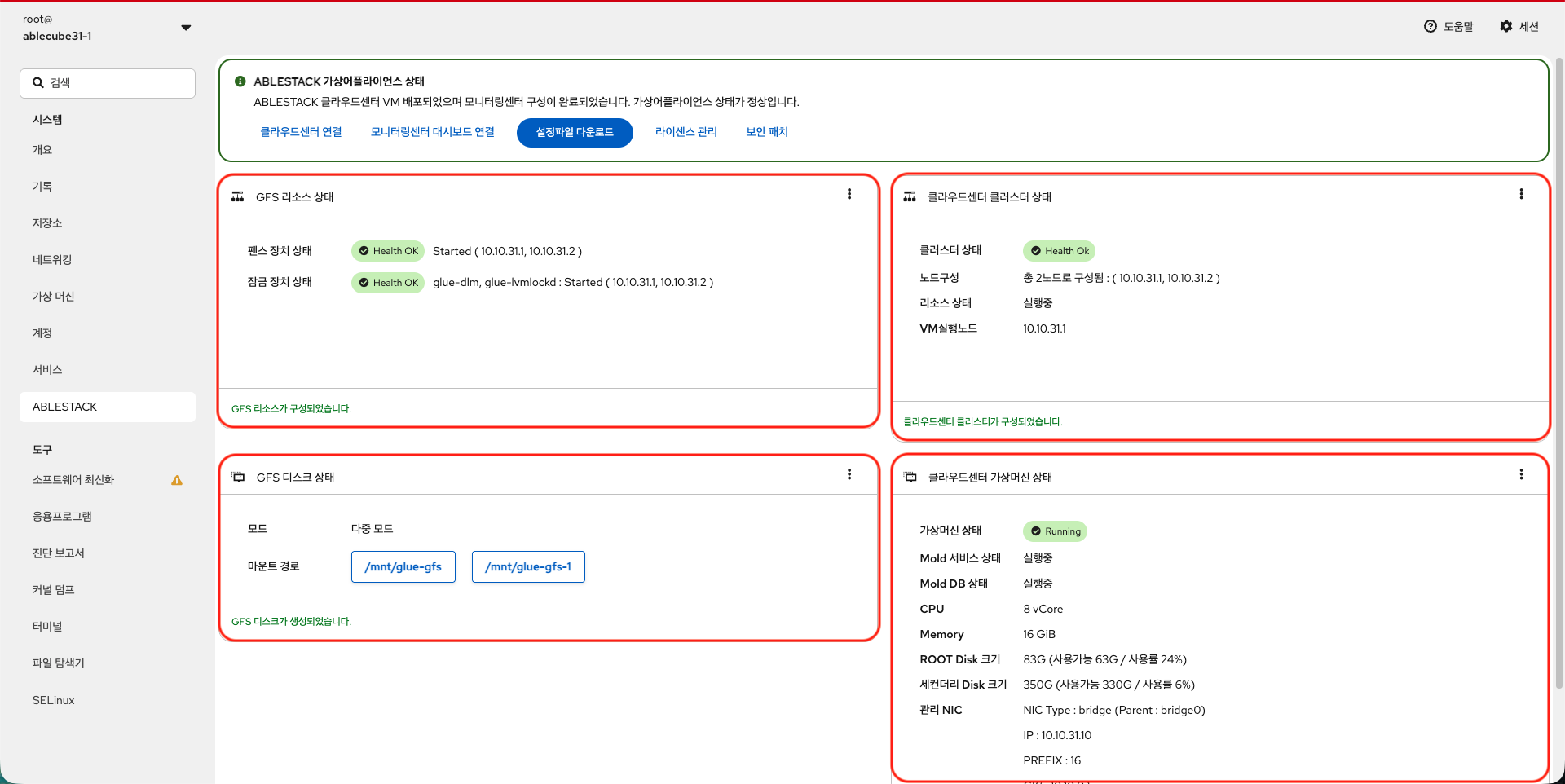Click the software update warning triangle icon
This screenshot has width=1565, height=784.
click(177, 480)
